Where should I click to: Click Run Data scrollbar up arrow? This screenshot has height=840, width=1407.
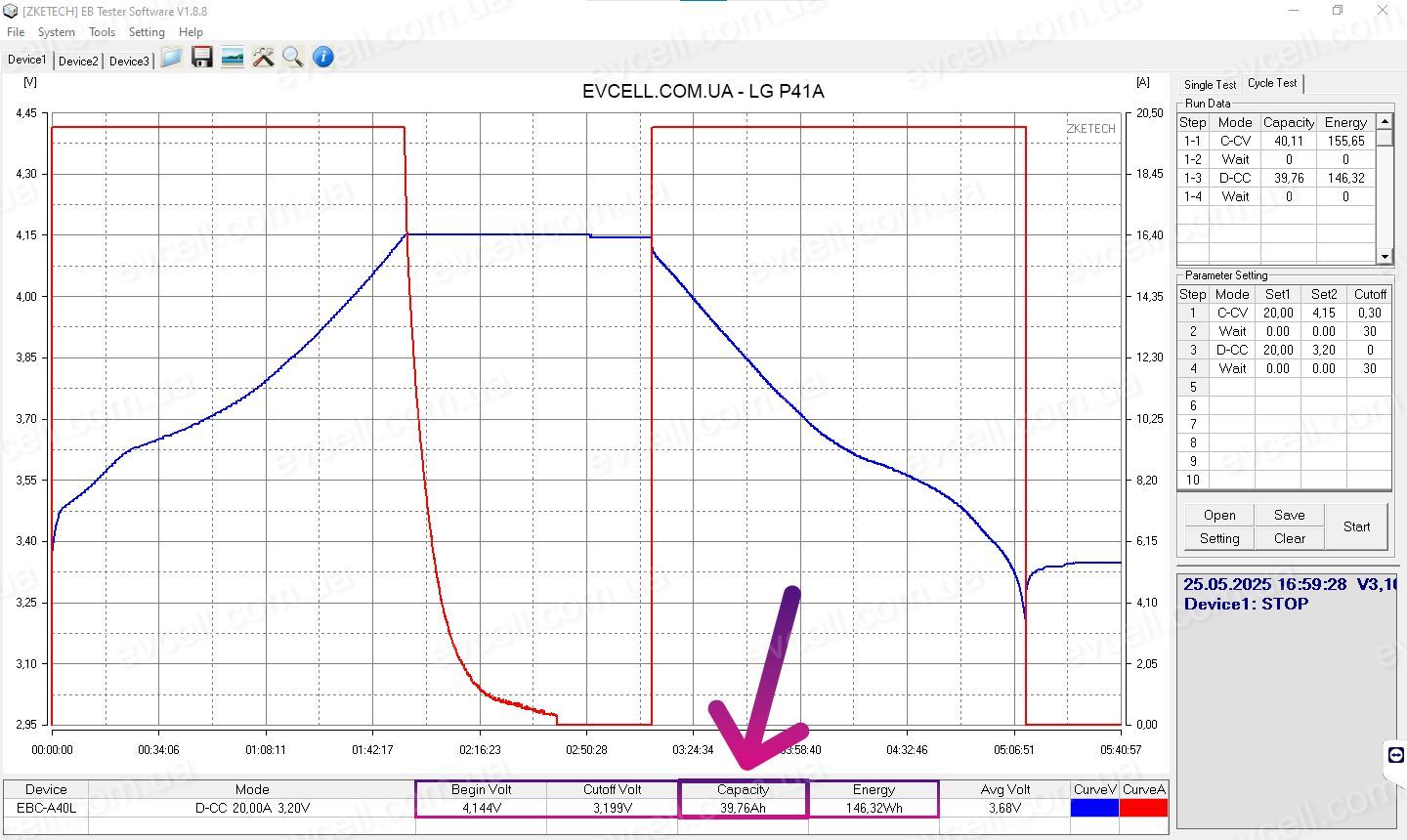click(1385, 121)
